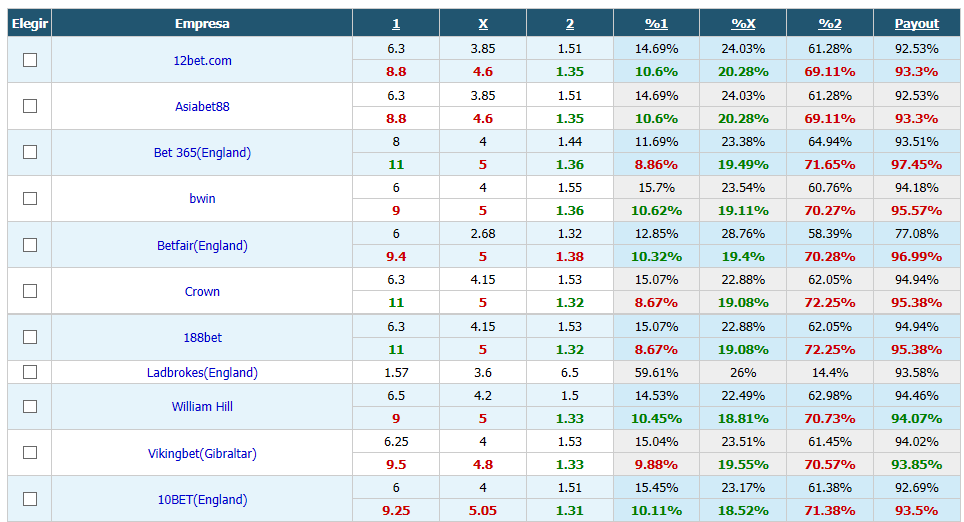This screenshot has width=964, height=522.
Task: Click Betfair %X value 28.76%
Action: click(x=743, y=234)
